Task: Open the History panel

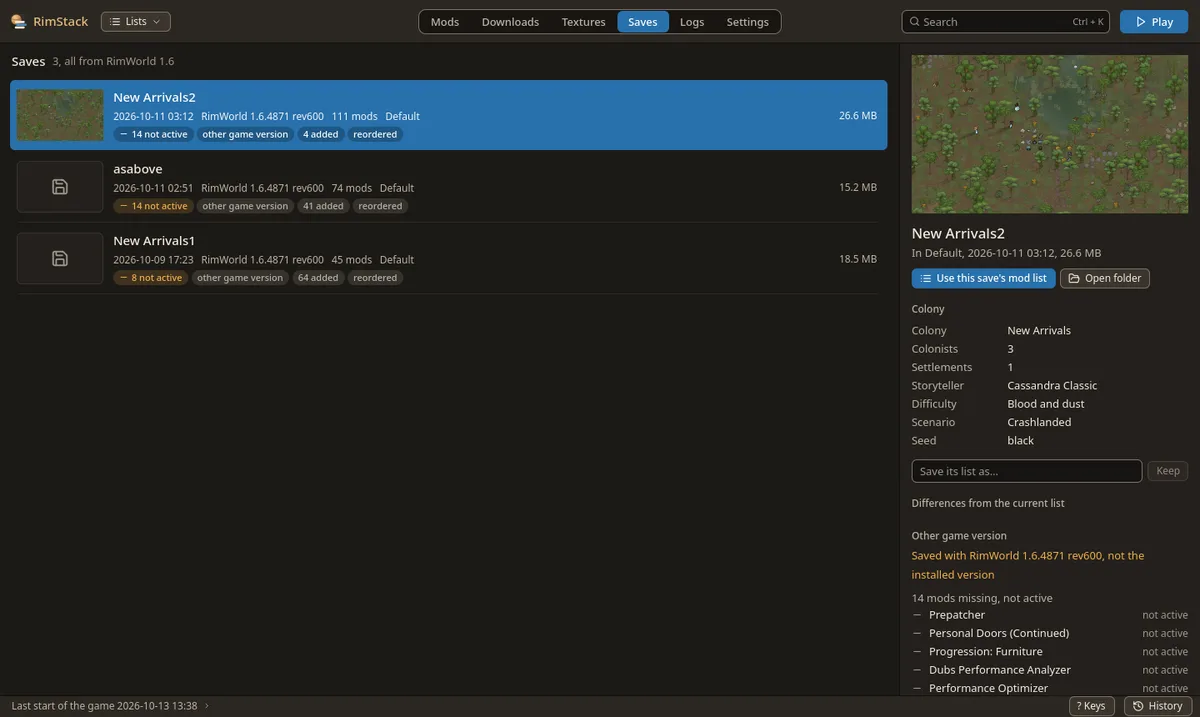Action: pos(1158,706)
